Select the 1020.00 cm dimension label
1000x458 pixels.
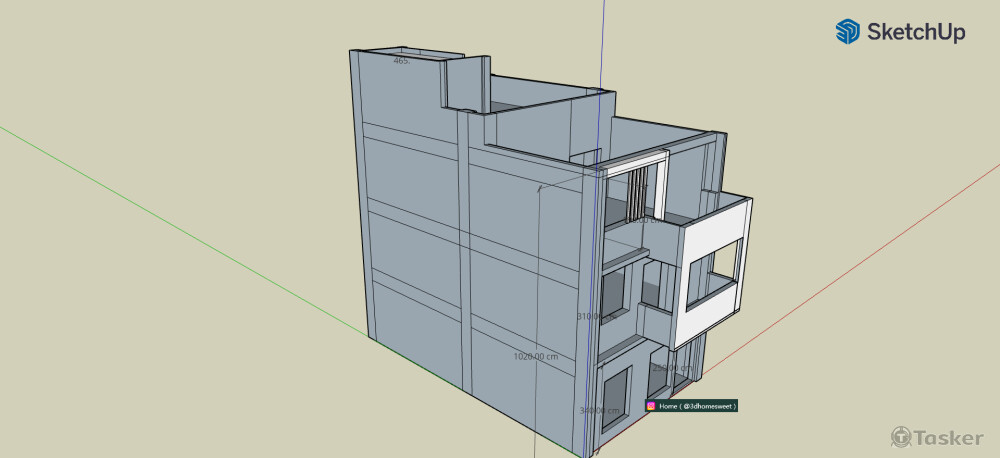[535, 356]
